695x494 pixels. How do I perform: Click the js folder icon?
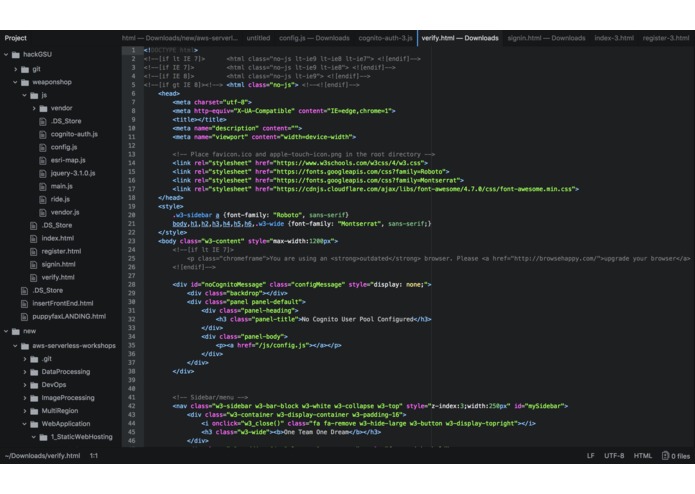tap(34, 95)
